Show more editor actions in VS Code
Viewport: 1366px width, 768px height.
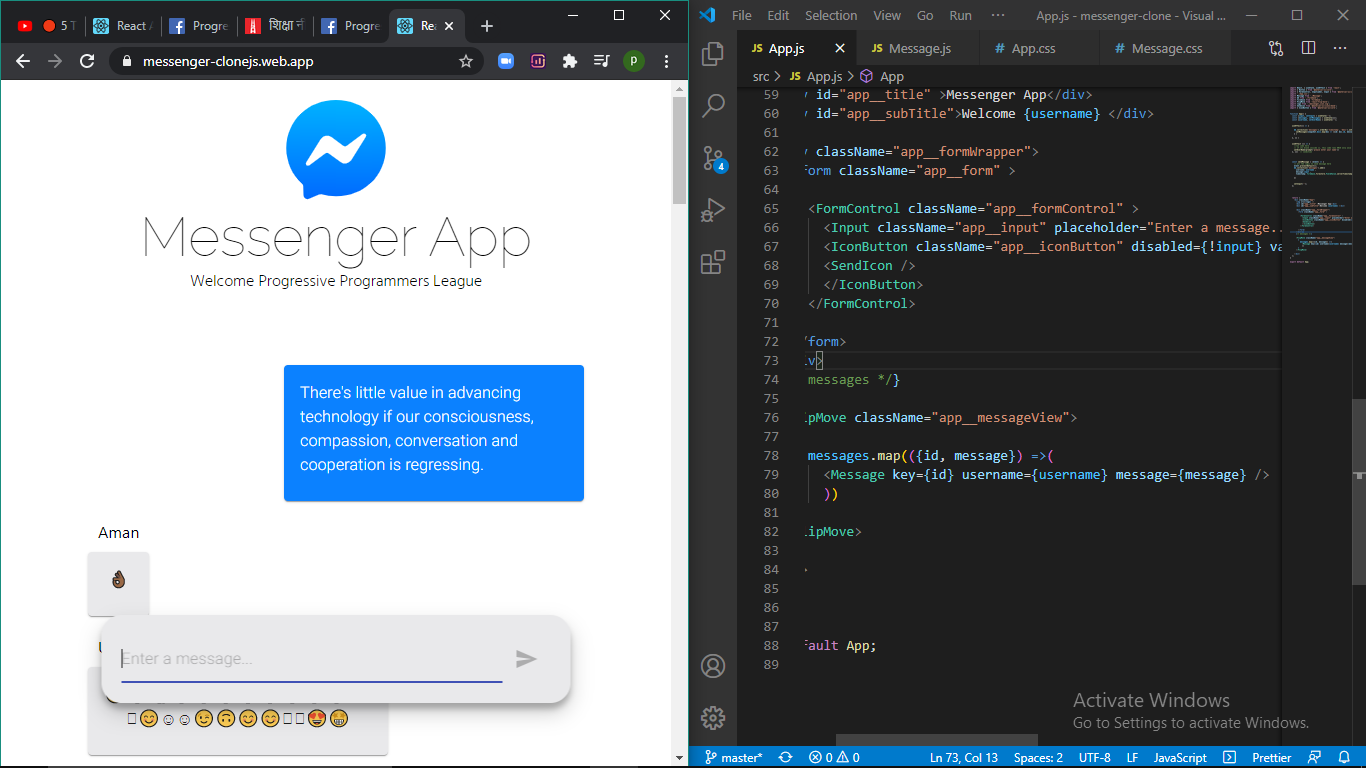click(1340, 48)
